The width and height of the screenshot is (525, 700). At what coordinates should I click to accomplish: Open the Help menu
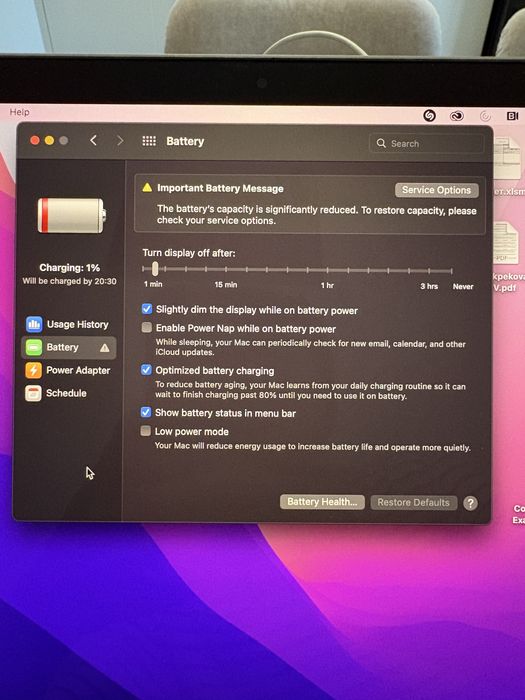[x=20, y=112]
